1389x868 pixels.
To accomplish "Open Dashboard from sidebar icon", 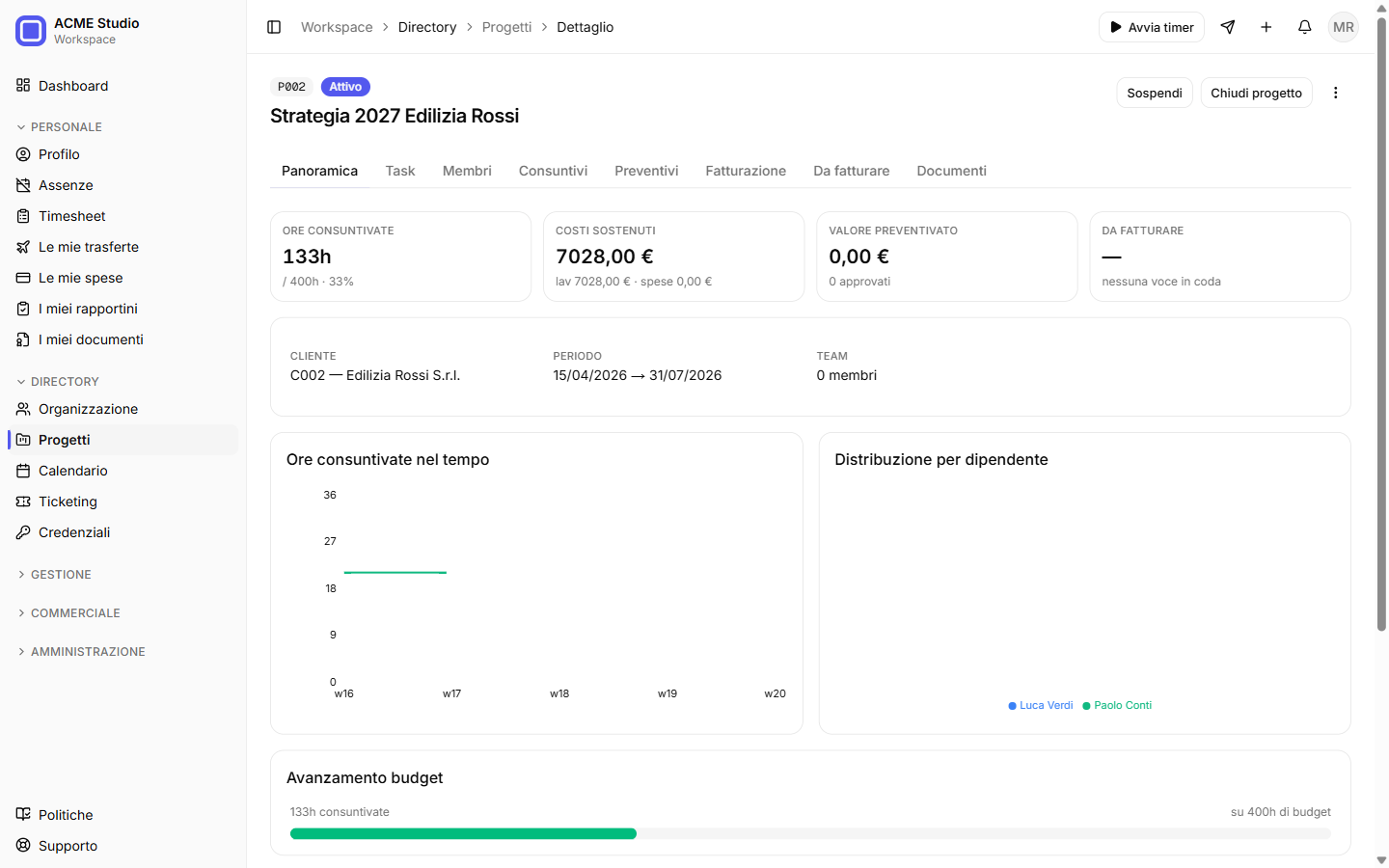I will (x=23, y=85).
